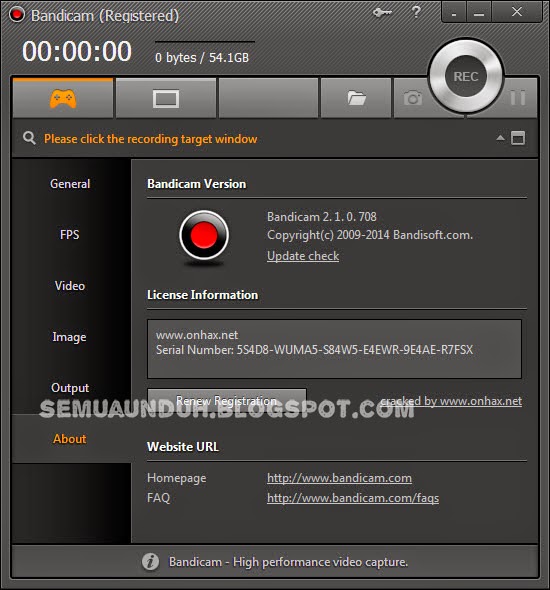550x590 pixels.
Task: Click the target window search magnifier icon
Action: 29,138
